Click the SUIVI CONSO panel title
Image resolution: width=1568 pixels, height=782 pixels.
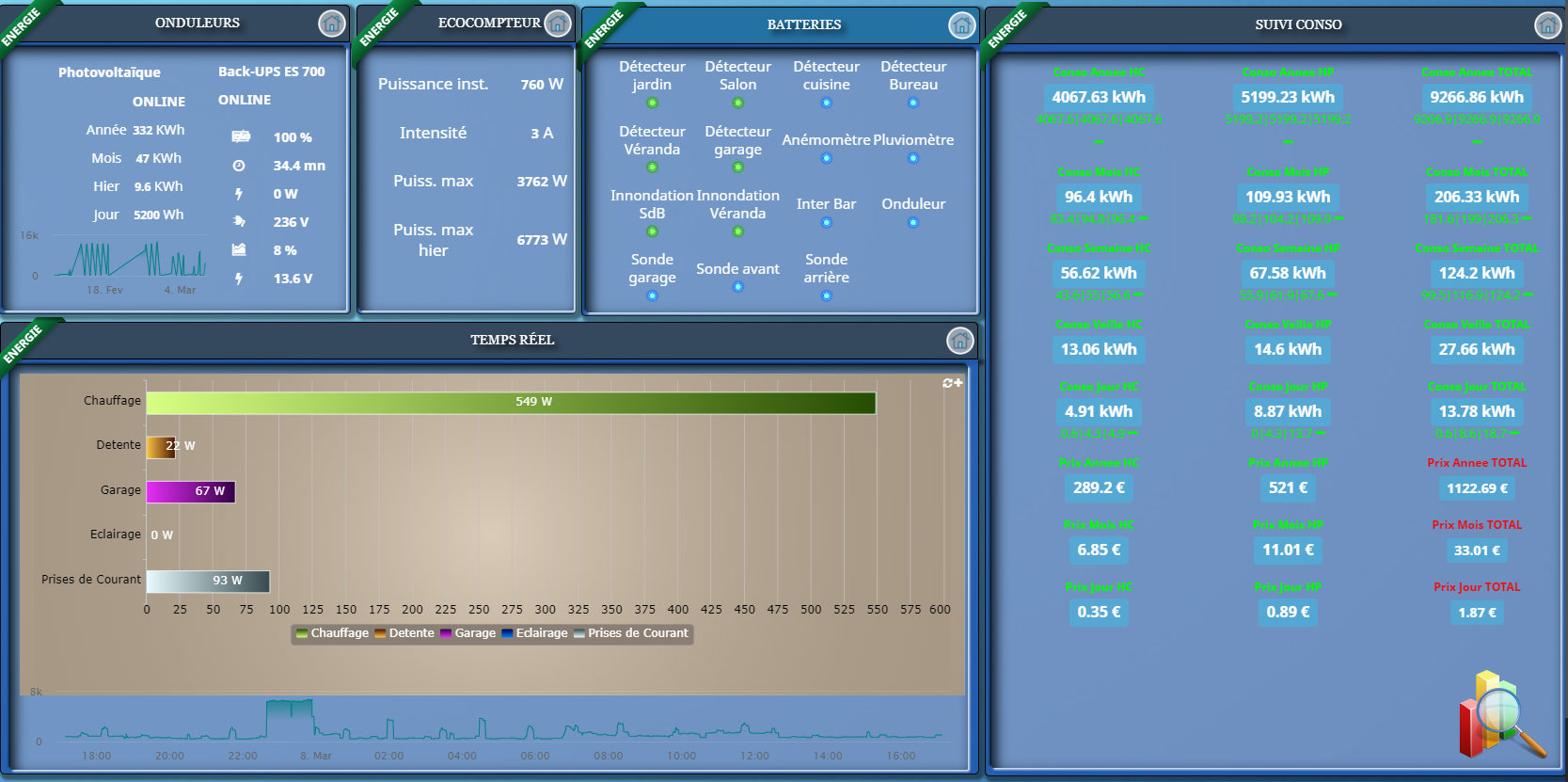click(x=1298, y=24)
